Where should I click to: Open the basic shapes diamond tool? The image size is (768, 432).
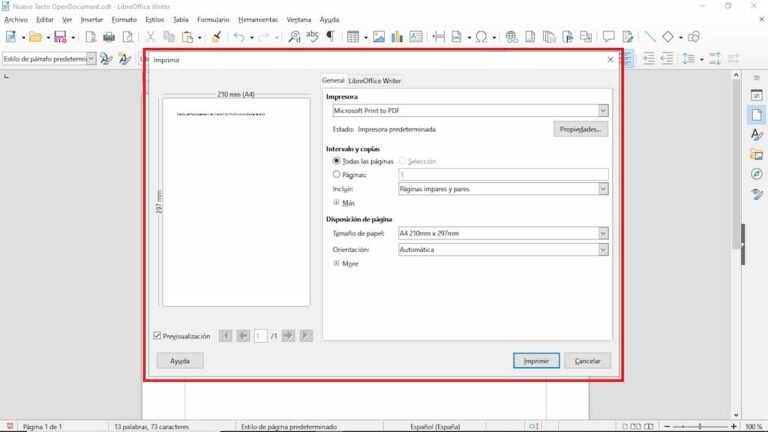click(x=668, y=37)
